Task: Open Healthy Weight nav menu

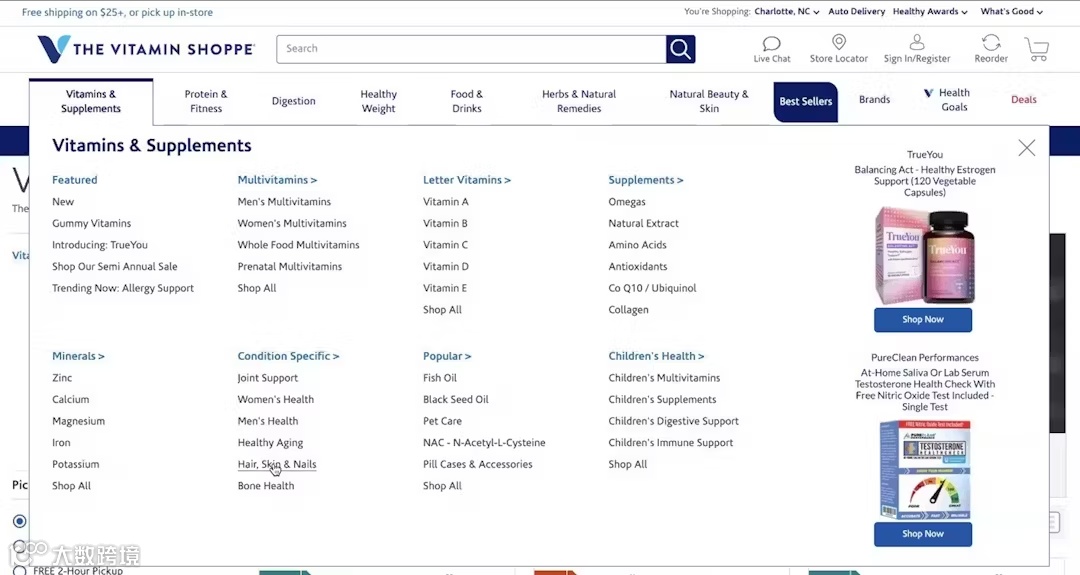Action: click(x=378, y=101)
